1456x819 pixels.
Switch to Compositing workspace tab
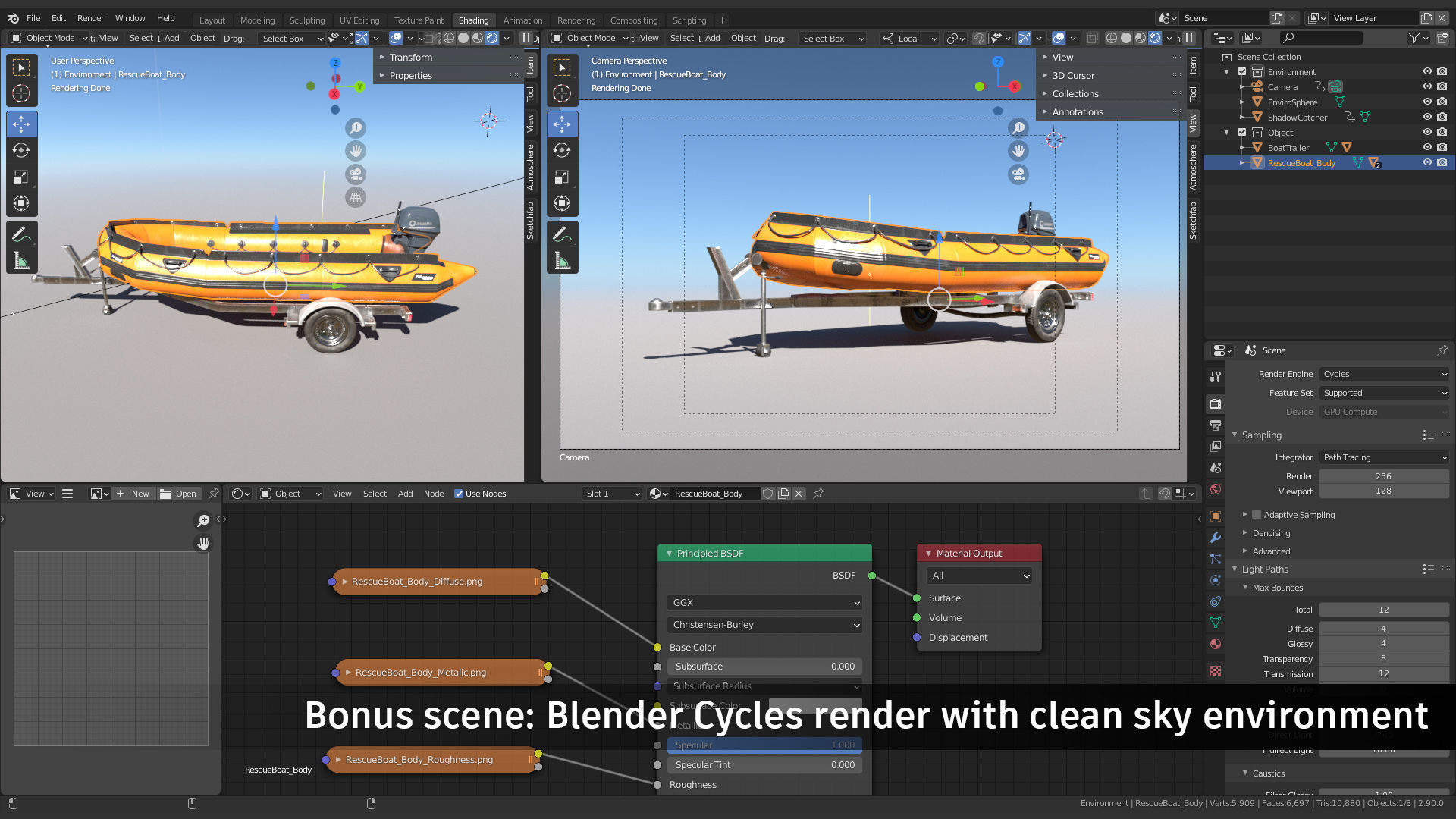[x=634, y=20]
